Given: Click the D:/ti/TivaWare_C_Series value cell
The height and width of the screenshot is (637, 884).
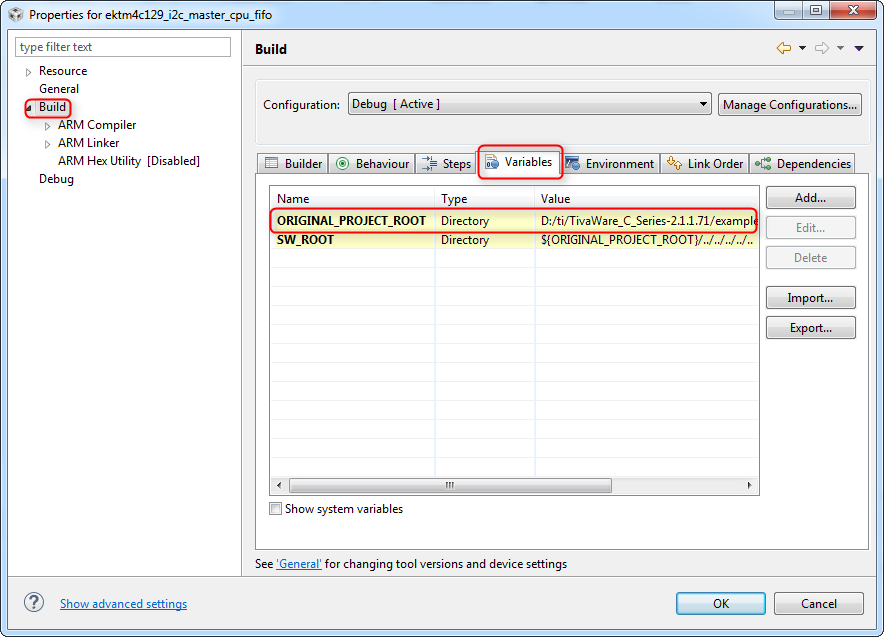Looking at the screenshot, I should 646,220.
